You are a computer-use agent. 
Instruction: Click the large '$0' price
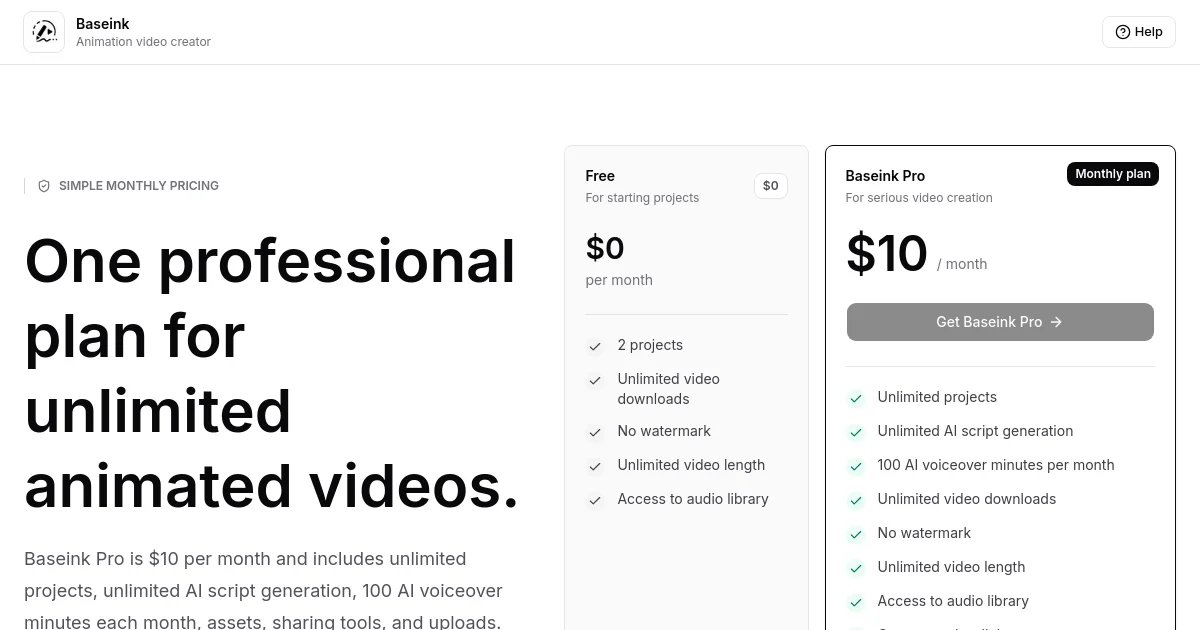pos(605,248)
